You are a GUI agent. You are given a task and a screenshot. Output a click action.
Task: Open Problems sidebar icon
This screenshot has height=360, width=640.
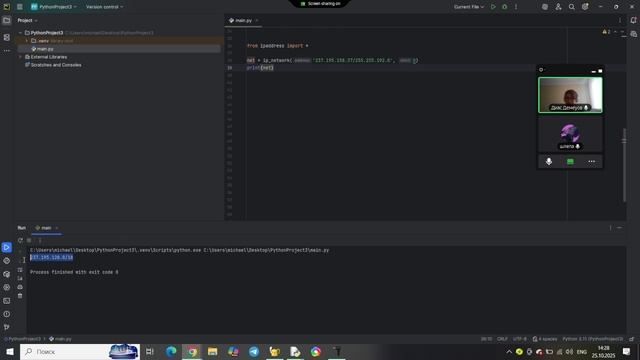7,314
